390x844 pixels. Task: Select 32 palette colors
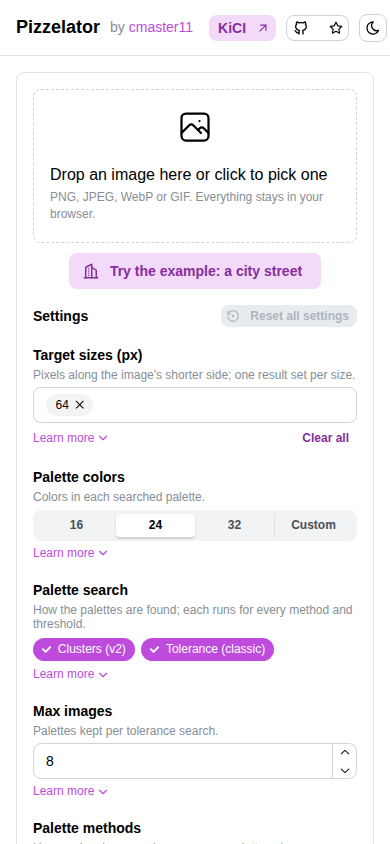tap(235, 525)
